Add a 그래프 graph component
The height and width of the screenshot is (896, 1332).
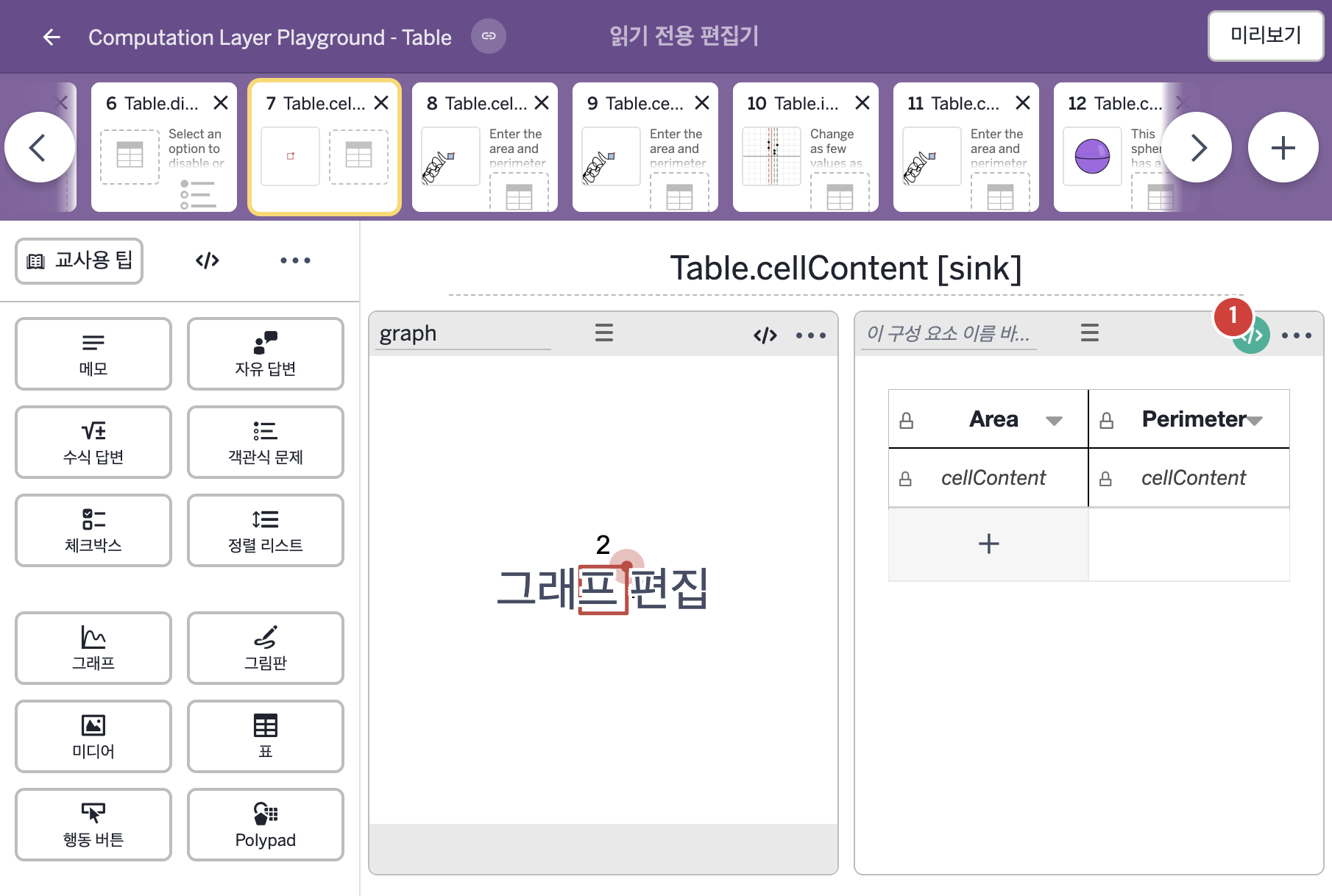(x=93, y=648)
